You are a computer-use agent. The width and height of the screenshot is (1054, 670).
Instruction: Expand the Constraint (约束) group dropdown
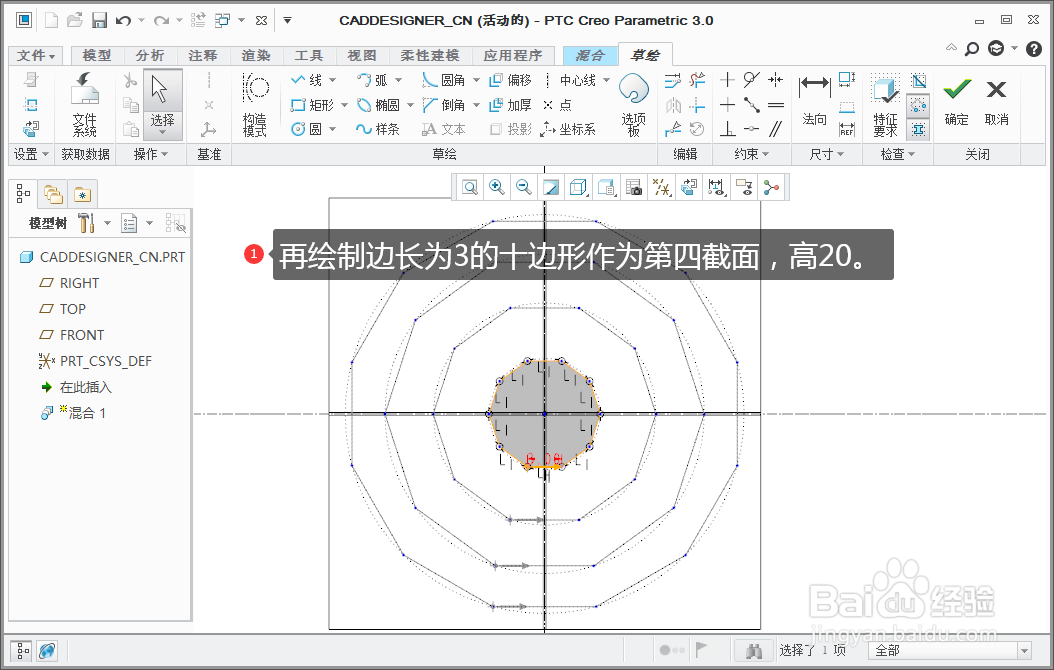click(752, 154)
